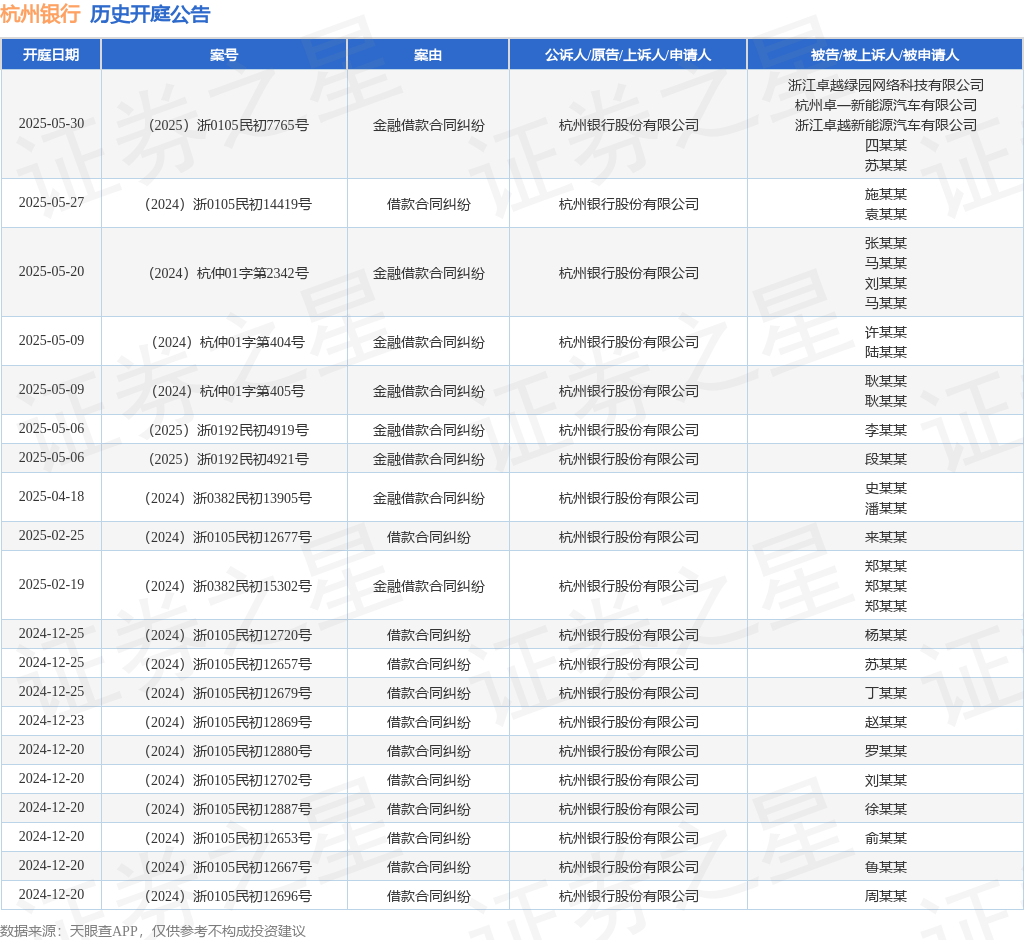
Task: Click defendant 杨某某
Action: tap(886, 635)
